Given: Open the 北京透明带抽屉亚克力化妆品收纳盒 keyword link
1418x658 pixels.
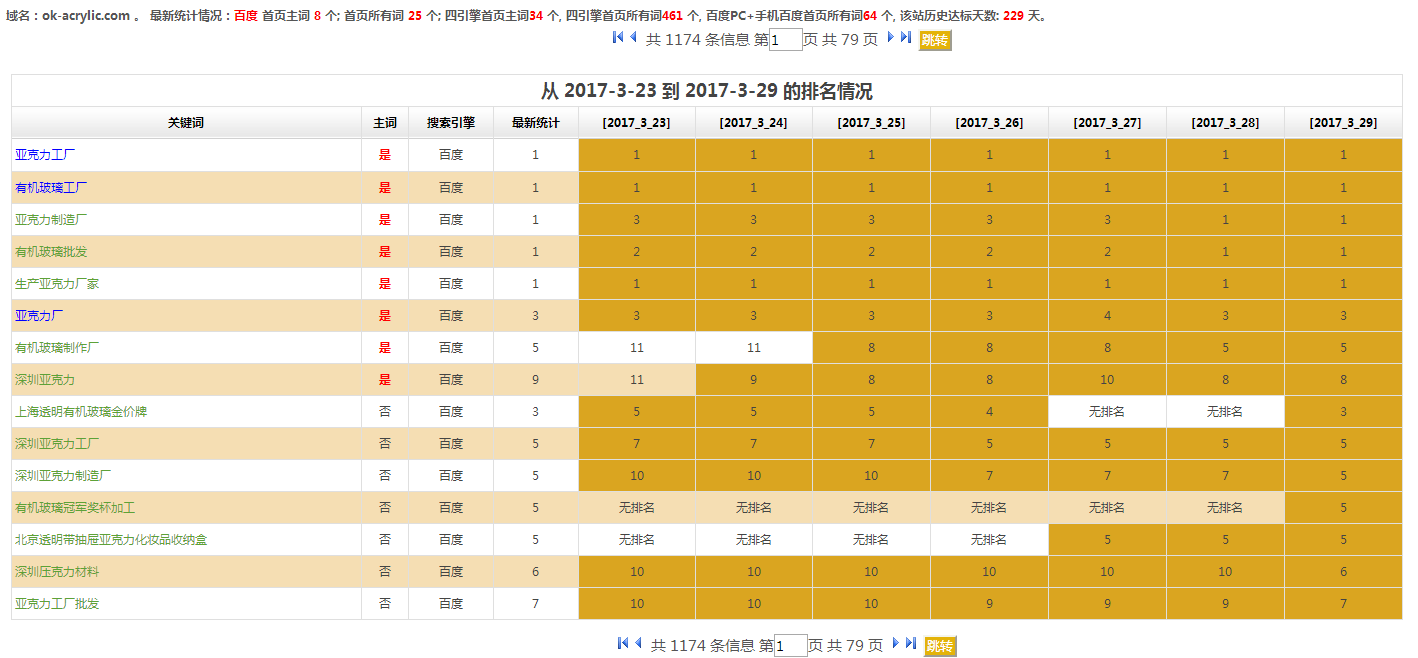Looking at the screenshot, I should (x=111, y=540).
